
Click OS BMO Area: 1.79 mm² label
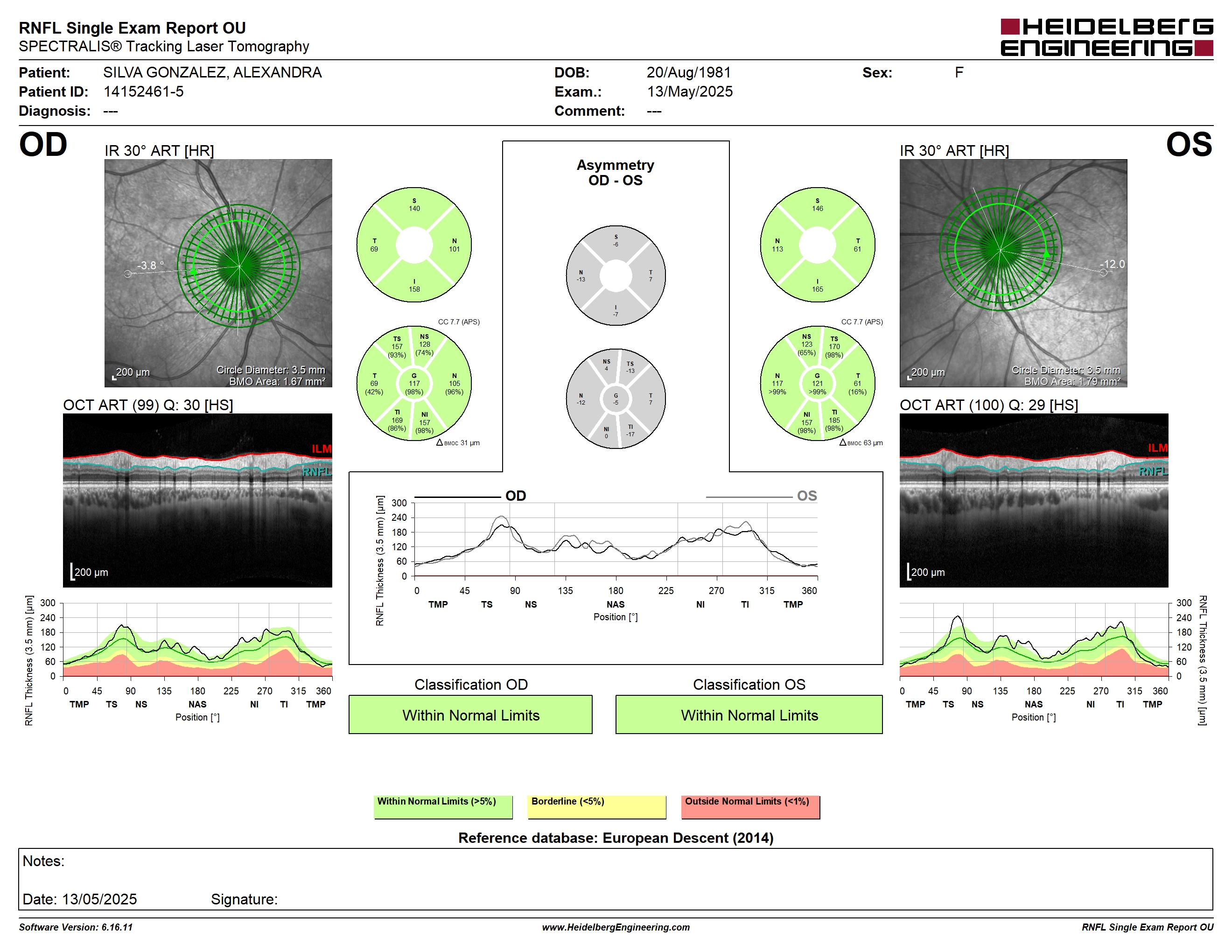[1072, 381]
